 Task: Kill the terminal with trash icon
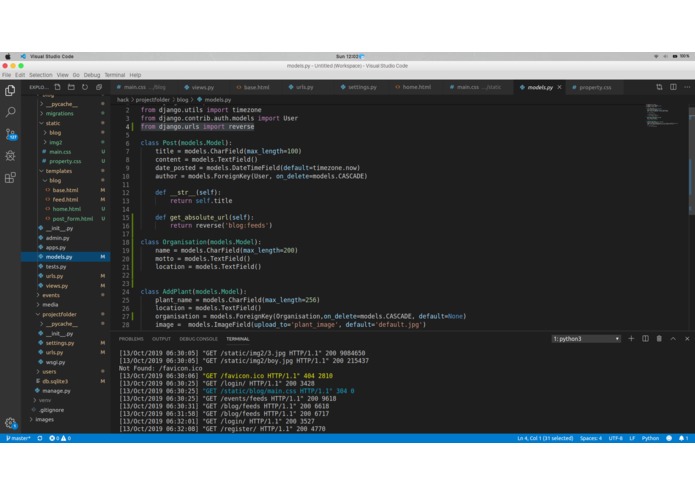pos(659,338)
